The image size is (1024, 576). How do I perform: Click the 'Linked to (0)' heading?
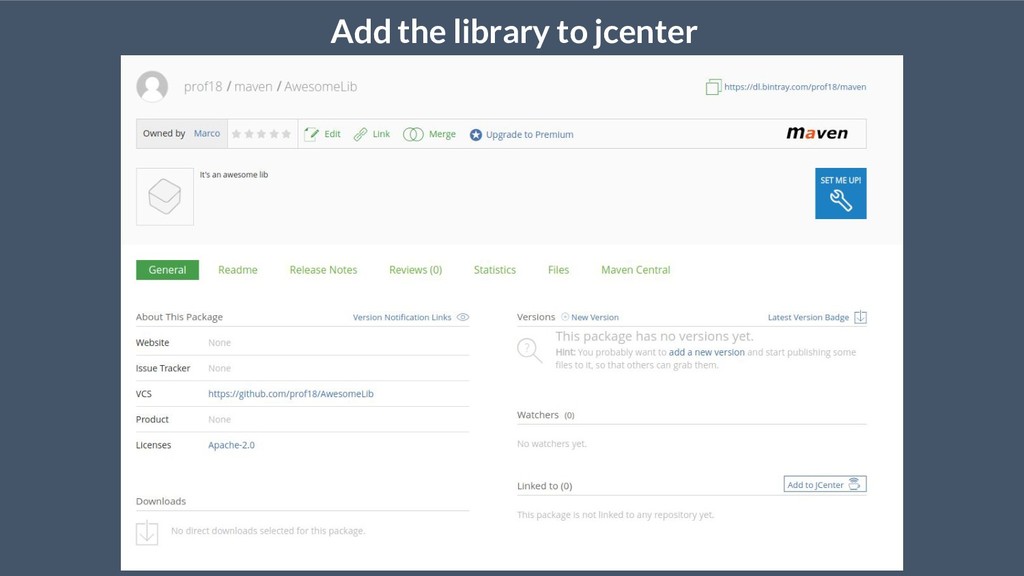pyautogui.click(x=545, y=486)
